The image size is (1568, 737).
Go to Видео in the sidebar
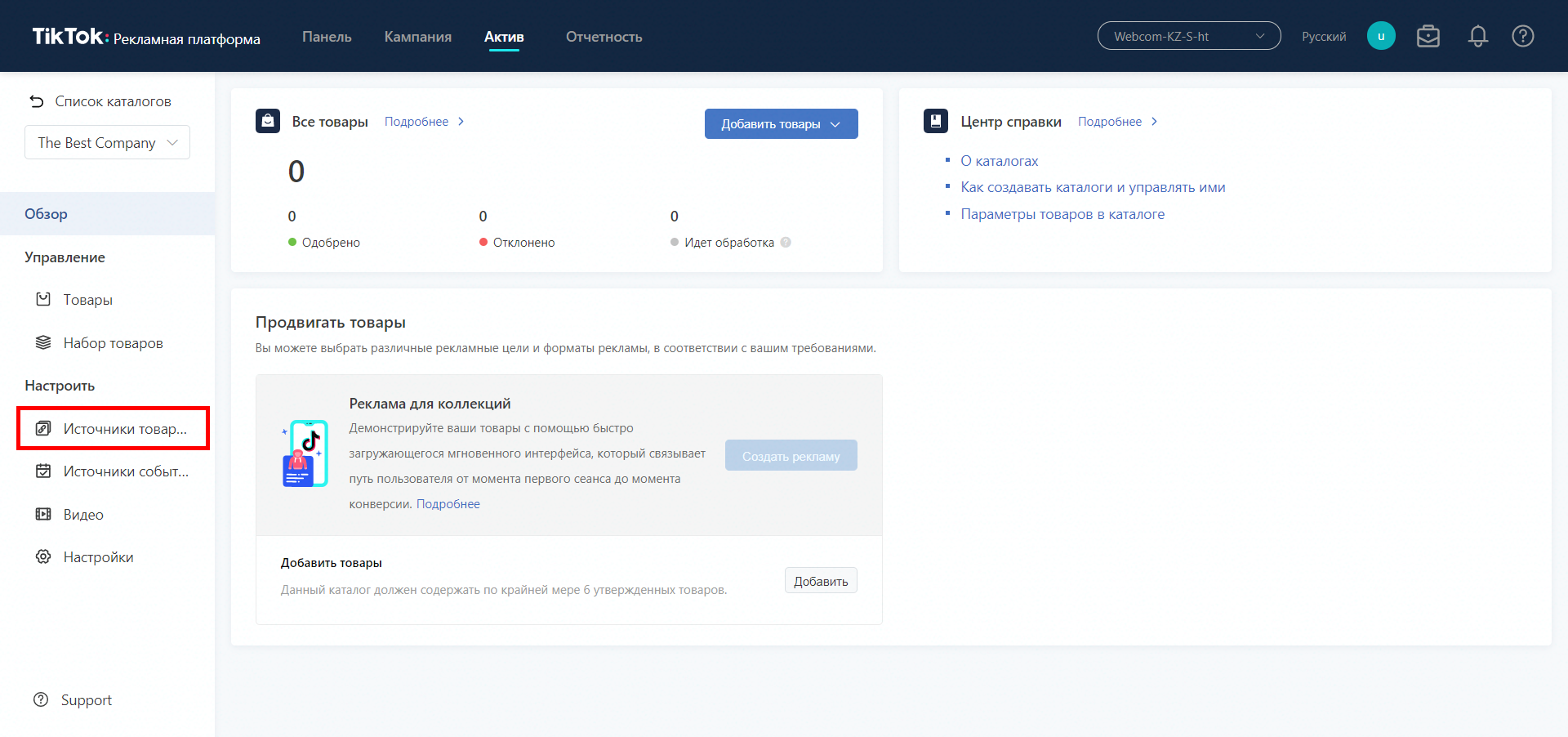click(x=83, y=515)
